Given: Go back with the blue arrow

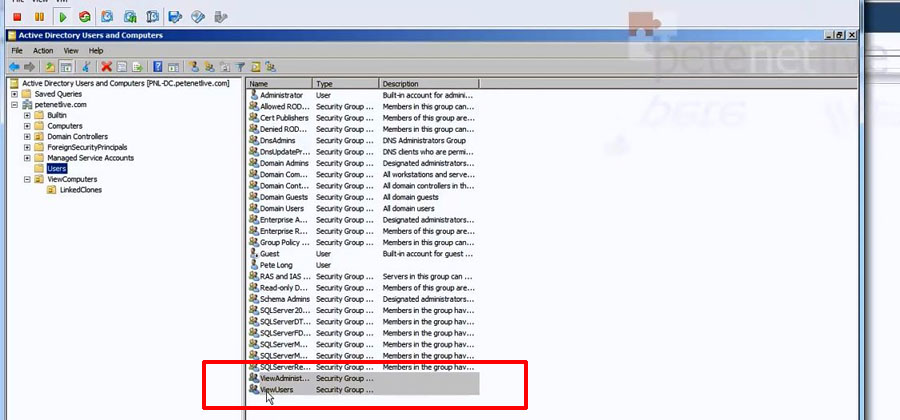Looking at the screenshot, I should (x=14, y=67).
